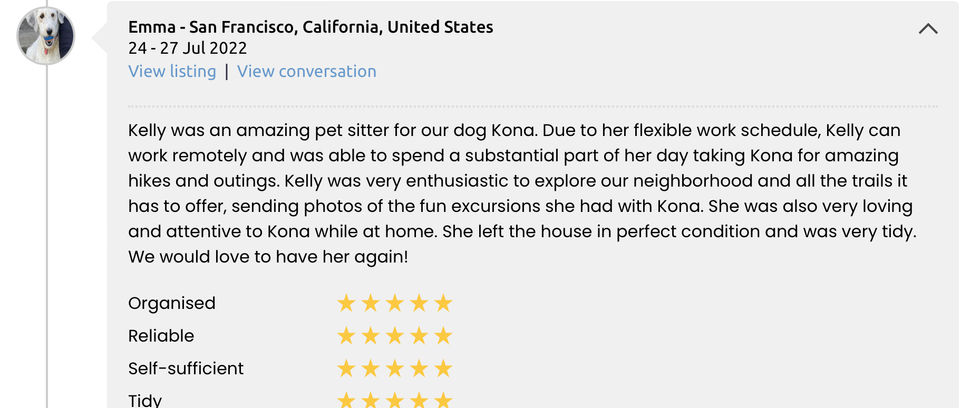
Task: Click the dog profile photo avatar
Action: tap(46, 36)
